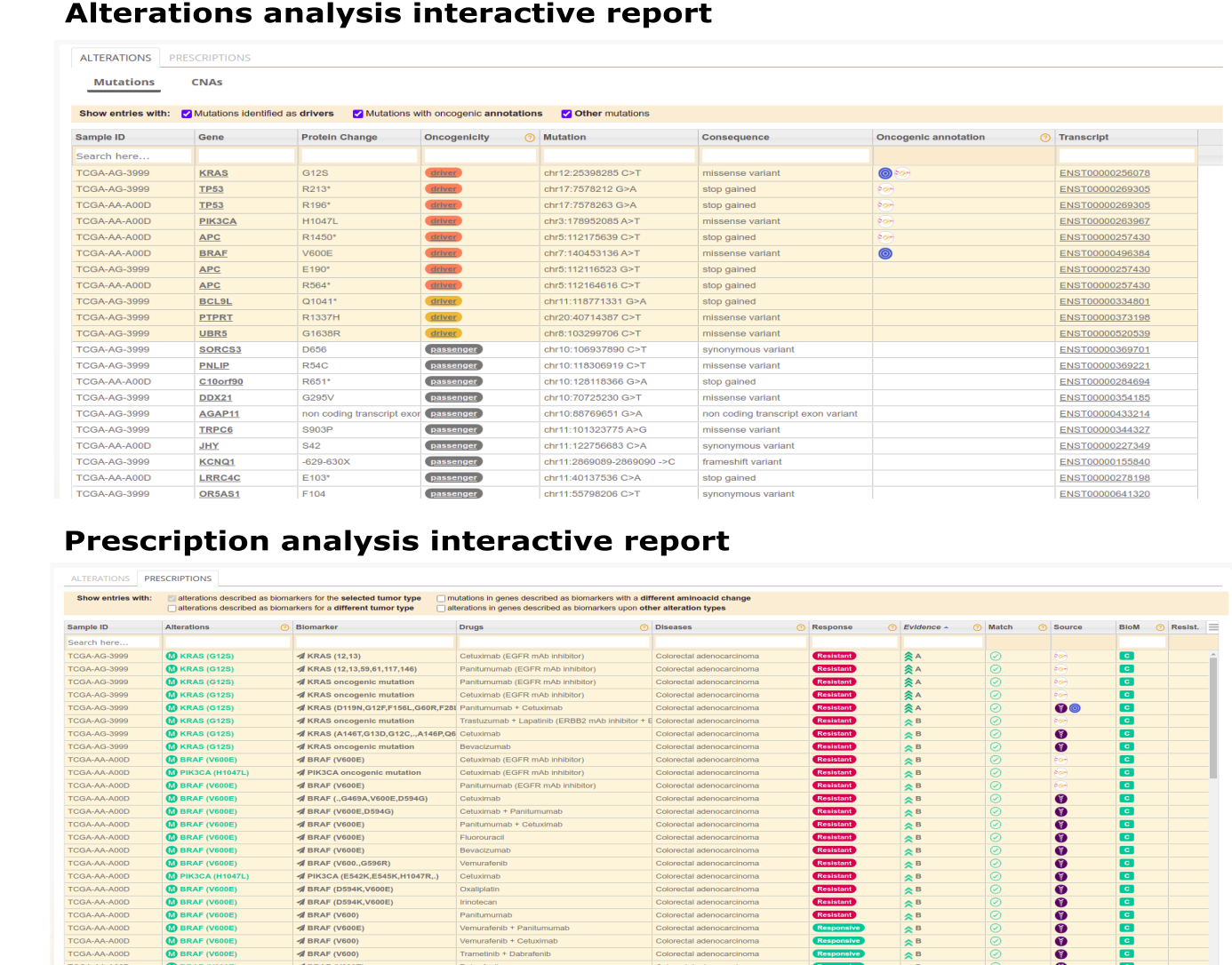Open the Oncogenicity column help icon
This screenshot has width=1232, height=965.
[528, 137]
